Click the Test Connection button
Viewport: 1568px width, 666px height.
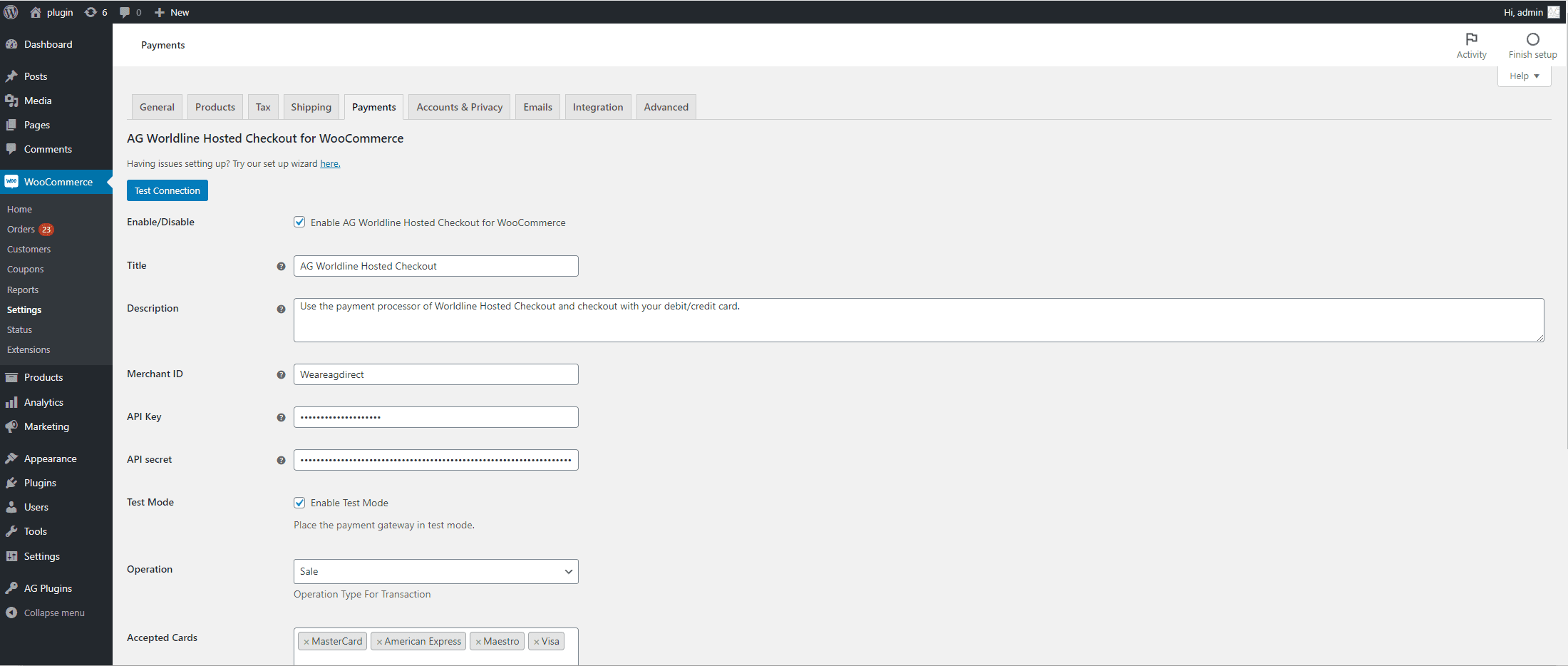(x=167, y=190)
